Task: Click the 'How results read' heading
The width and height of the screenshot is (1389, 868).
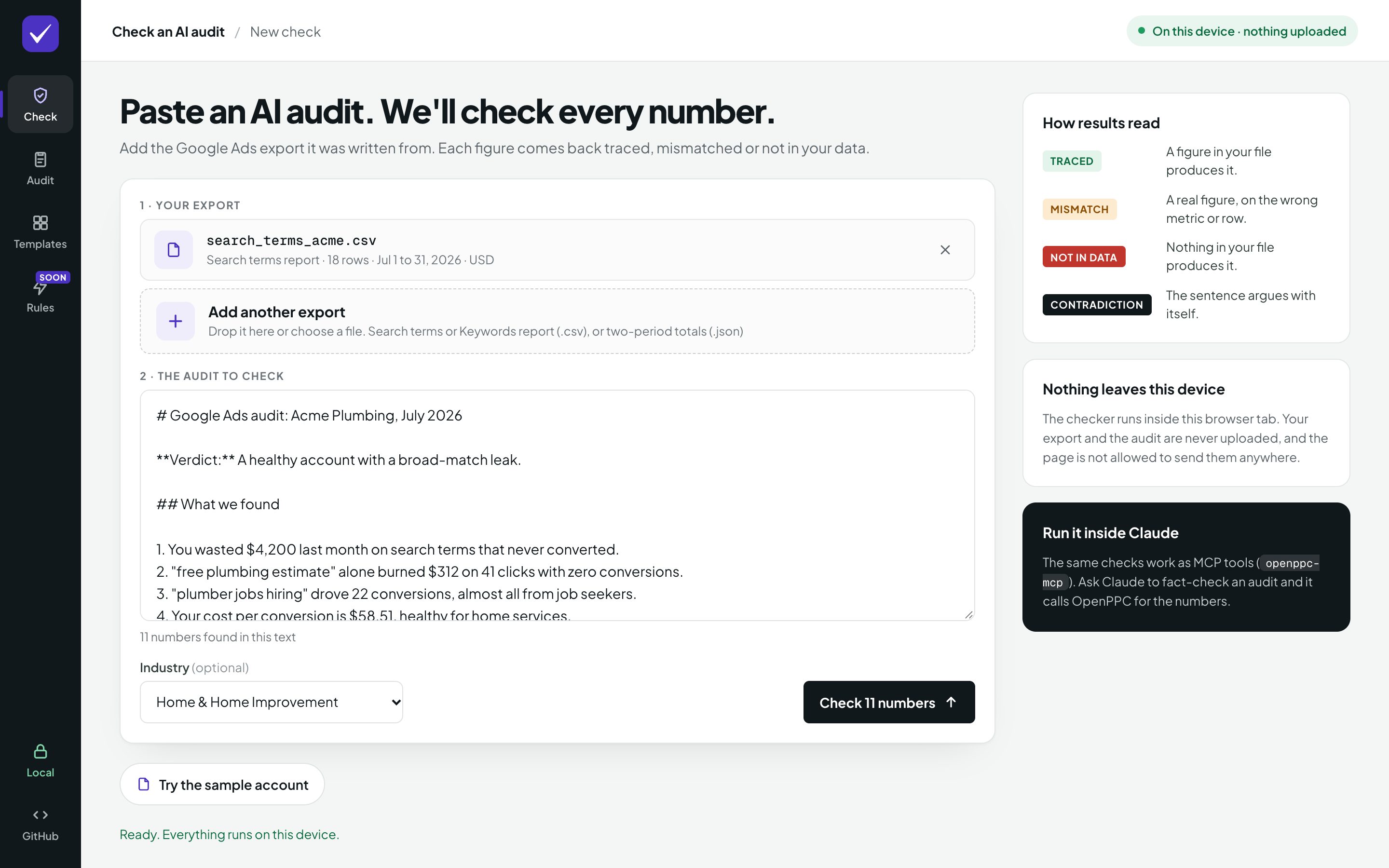Action: [x=1101, y=123]
